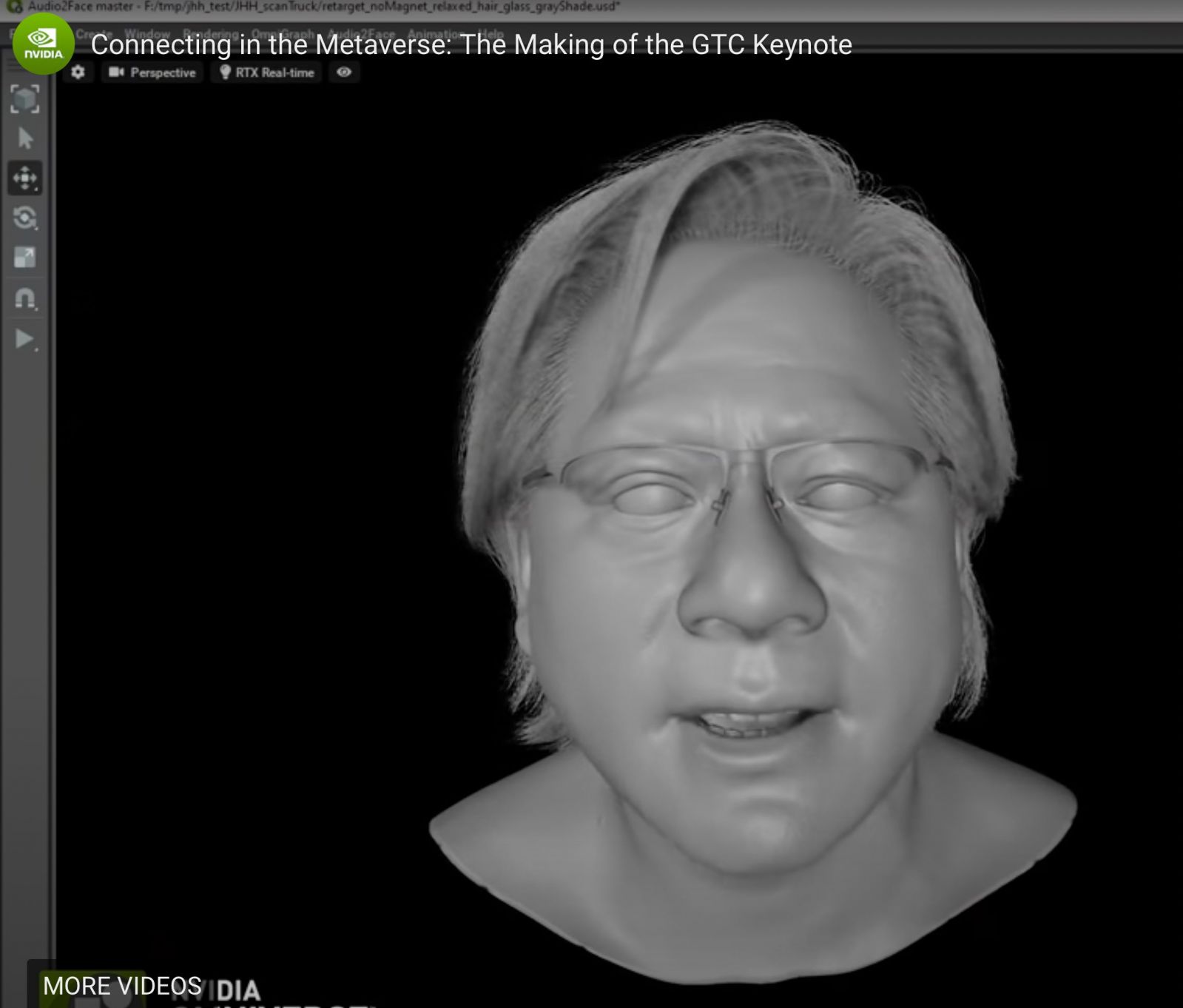Click the Audio2Face window title text
The width and height of the screenshot is (1183, 1008).
tap(323, 7)
